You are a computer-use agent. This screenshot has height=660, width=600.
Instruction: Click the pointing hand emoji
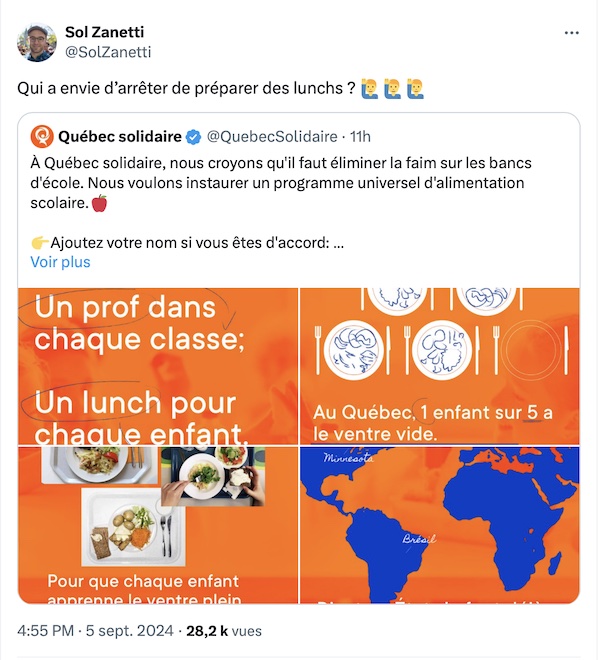[x=39, y=242]
